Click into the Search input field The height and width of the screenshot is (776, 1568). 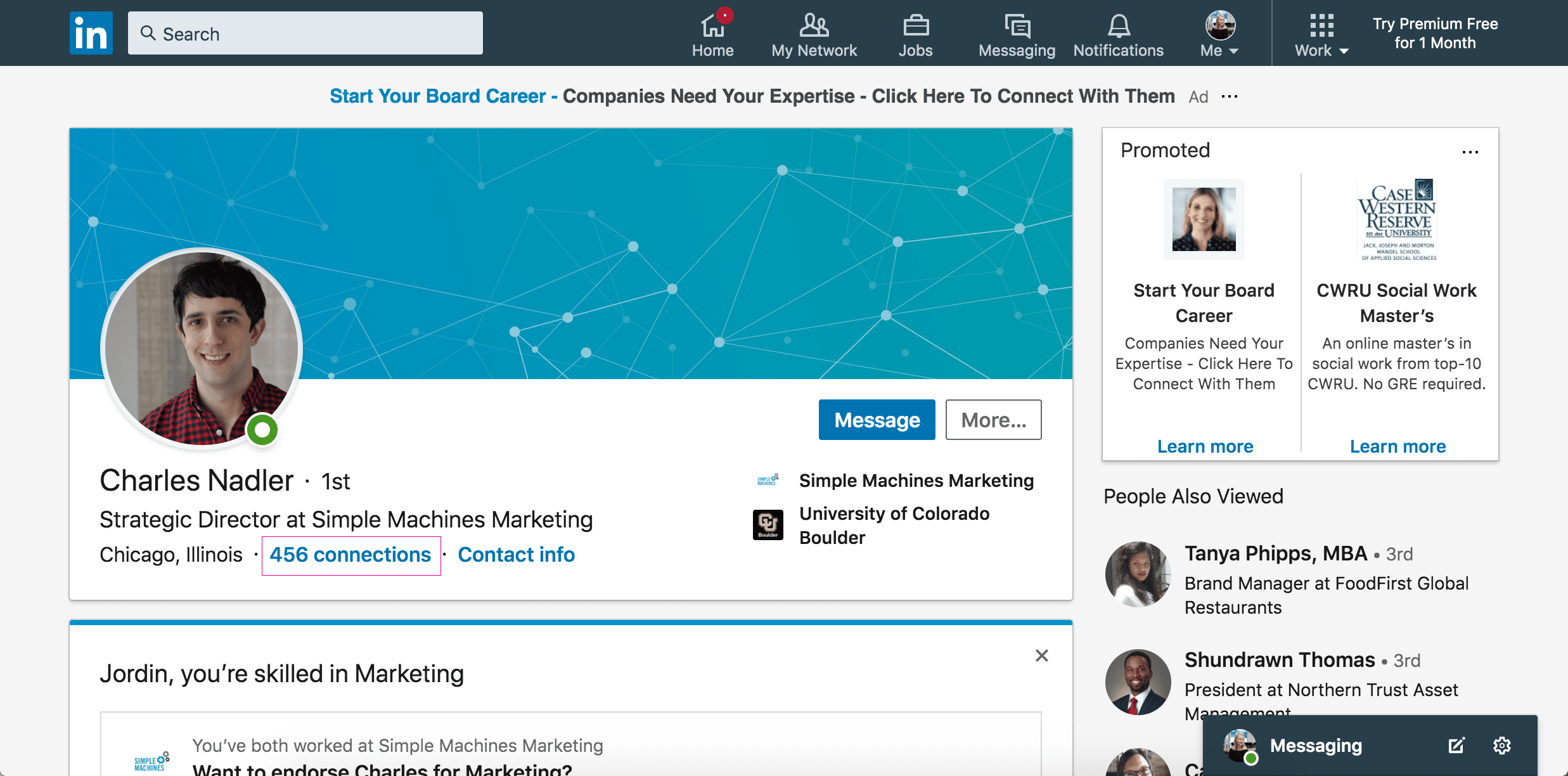[305, 33]
